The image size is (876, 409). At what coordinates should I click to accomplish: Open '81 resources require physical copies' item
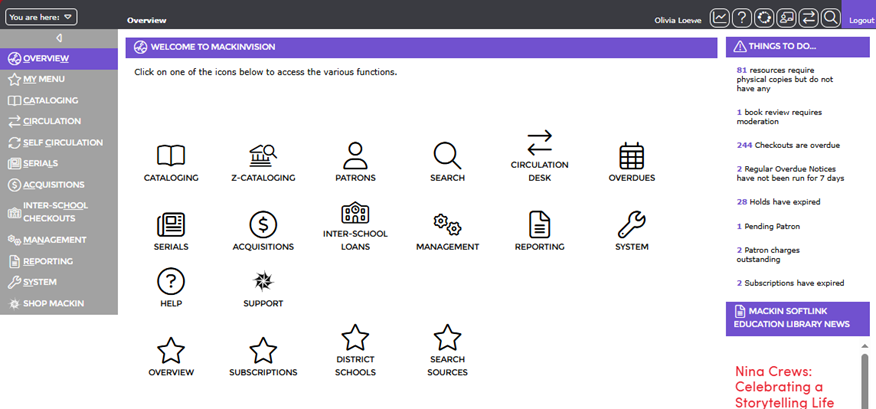[784, 79]
